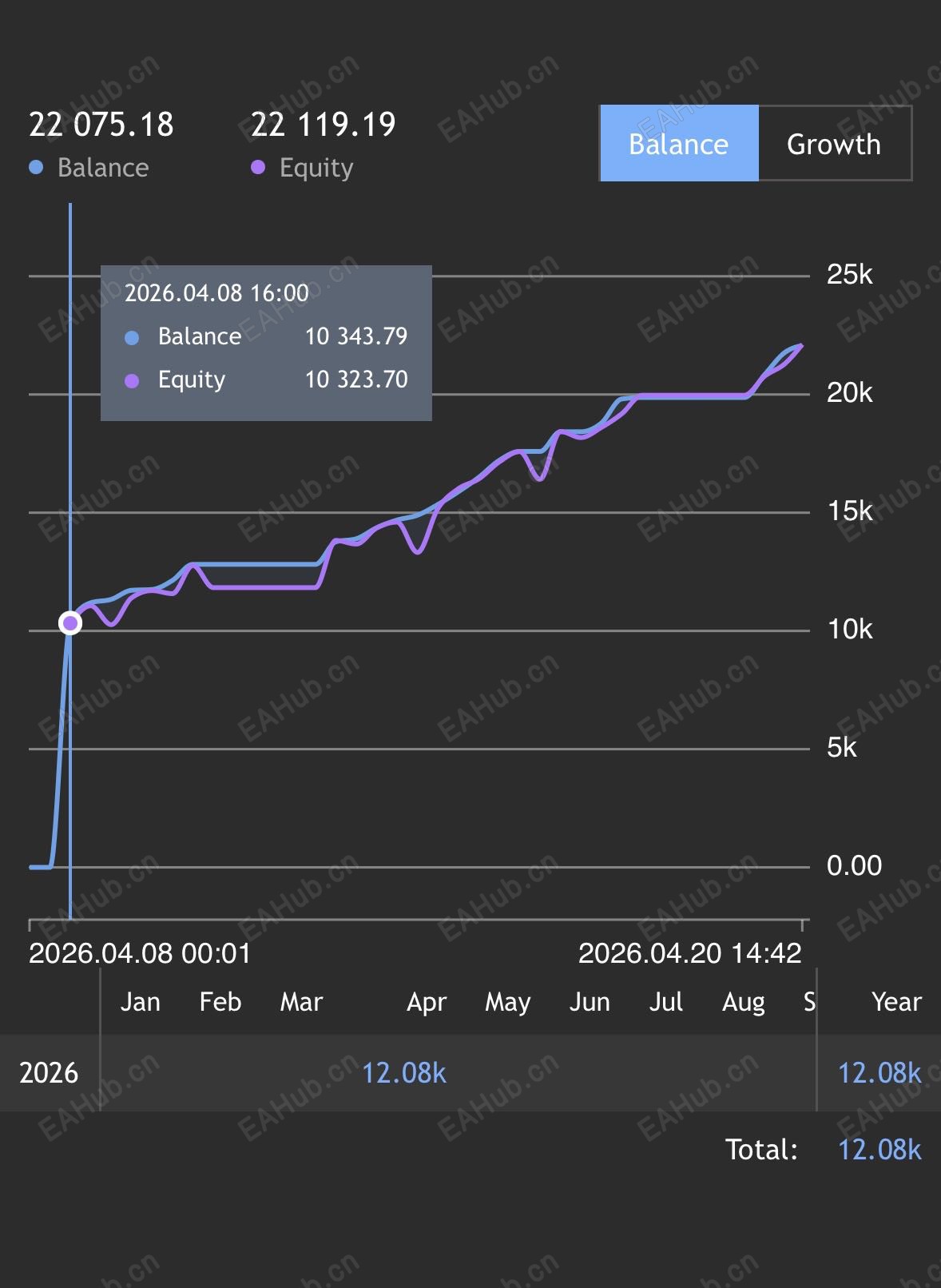Toggle the Equity legend dot
This screenshot has height=1288, width=941.
[258, 168]
